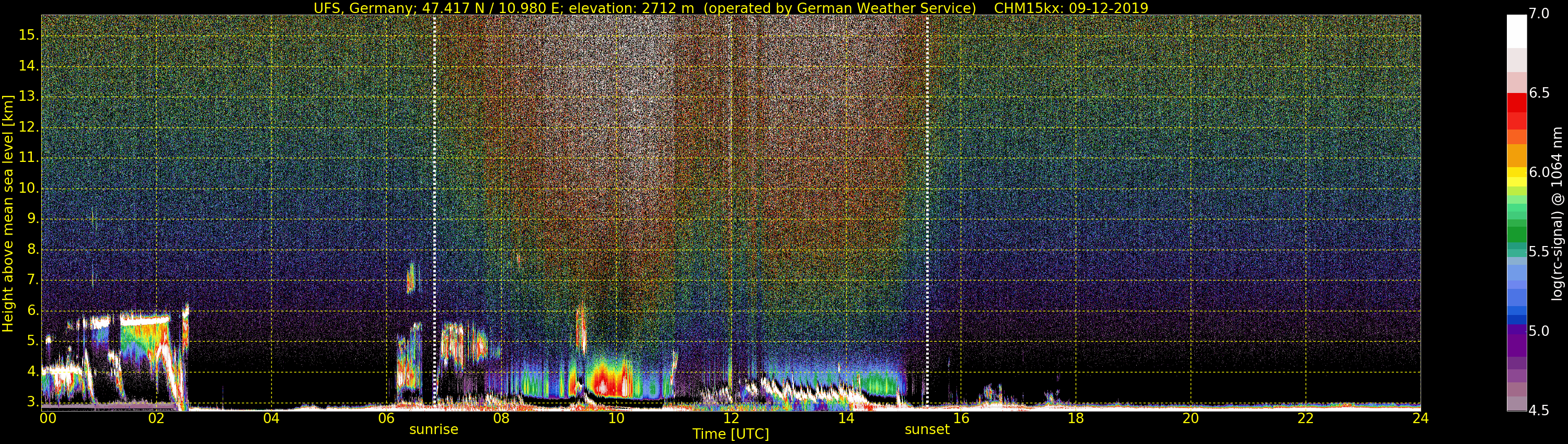Click the '12' time axis tick label

[x=731, y=418]
